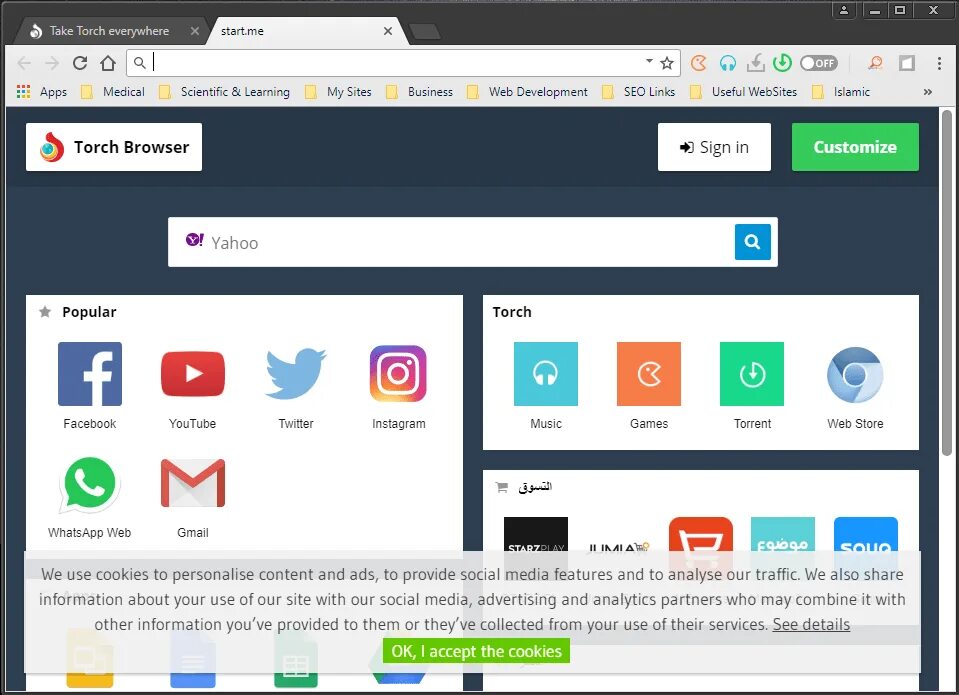The width and height of the screenshot is (959, 695).
Task: Select the start.me tab
Action: pos(300,31)
